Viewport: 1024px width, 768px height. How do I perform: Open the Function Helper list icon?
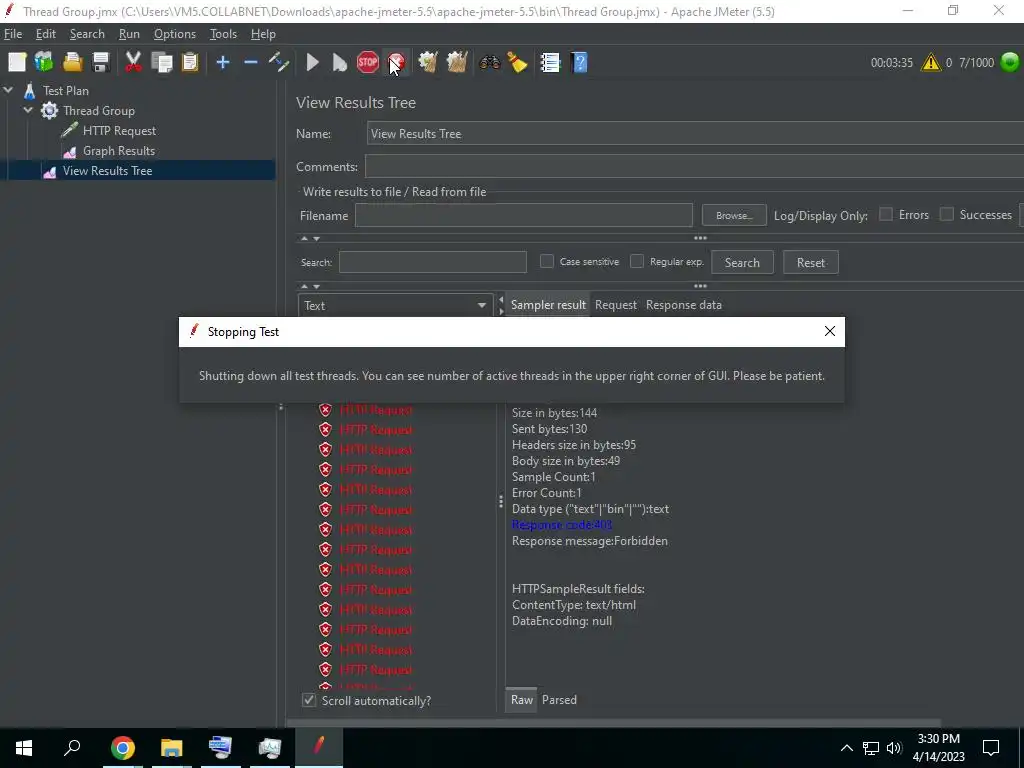(x=551, y=63)
